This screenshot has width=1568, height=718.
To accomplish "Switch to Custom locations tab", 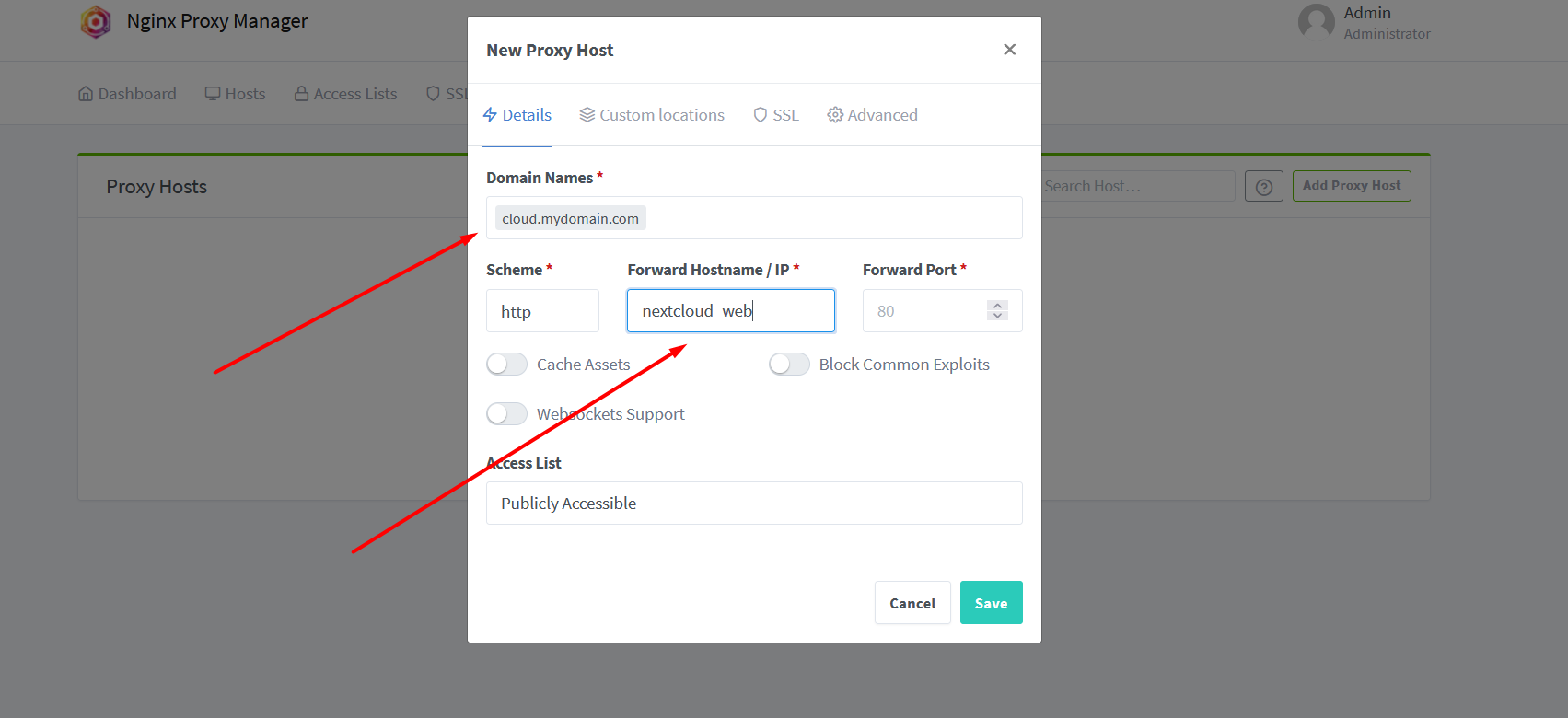I will tap(652, 115).
